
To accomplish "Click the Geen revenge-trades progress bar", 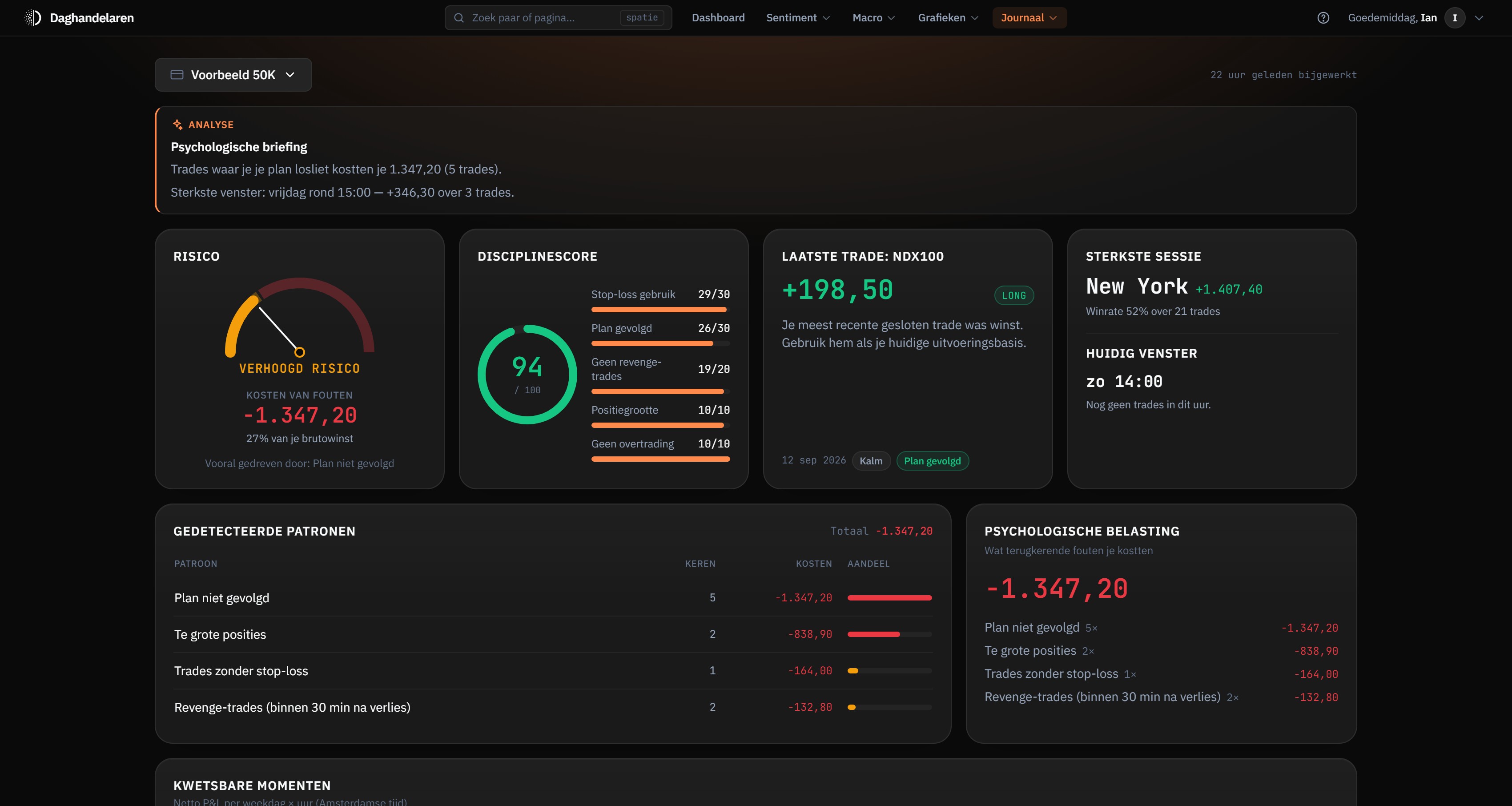I will [x=660, y=391].
